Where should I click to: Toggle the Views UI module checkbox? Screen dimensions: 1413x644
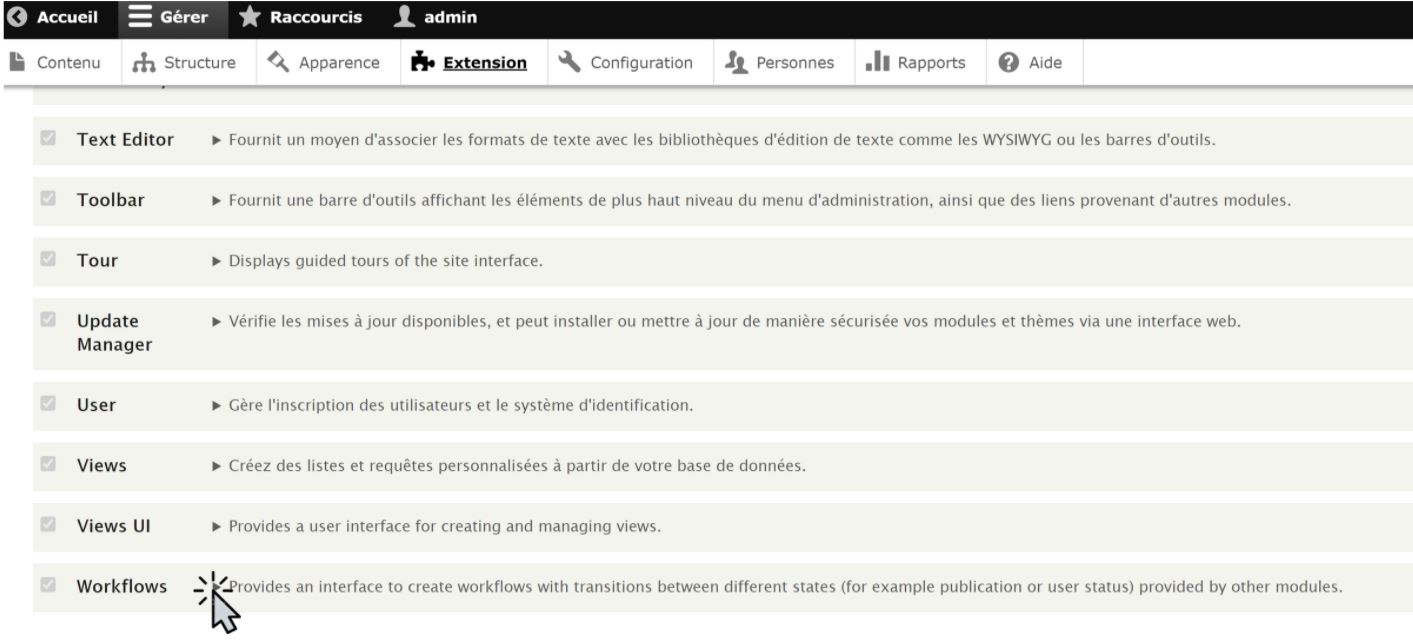47,526
